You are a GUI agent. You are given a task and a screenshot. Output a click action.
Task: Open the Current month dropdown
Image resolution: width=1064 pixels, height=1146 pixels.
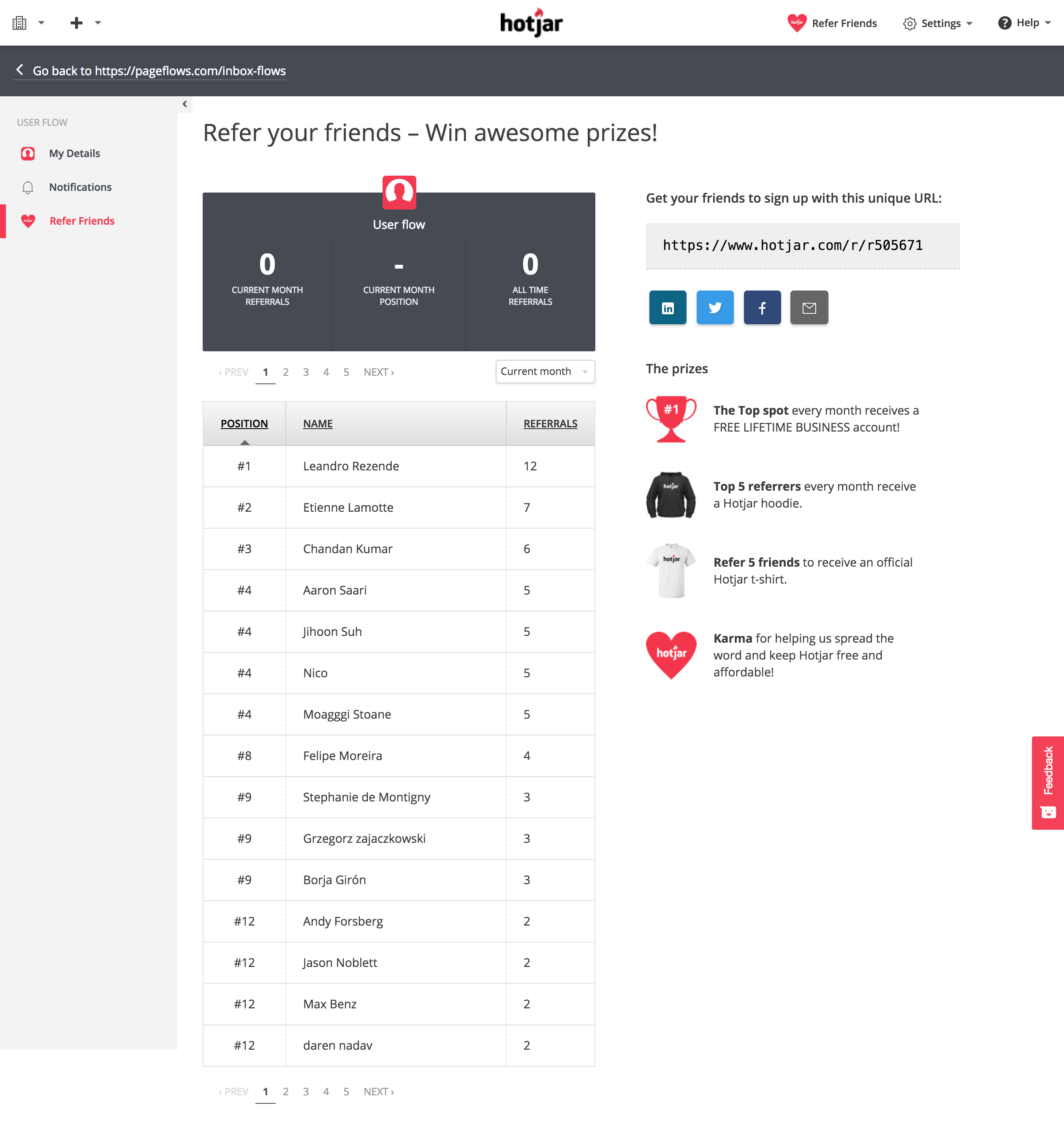pyautogui.click(x=545, y=372)
